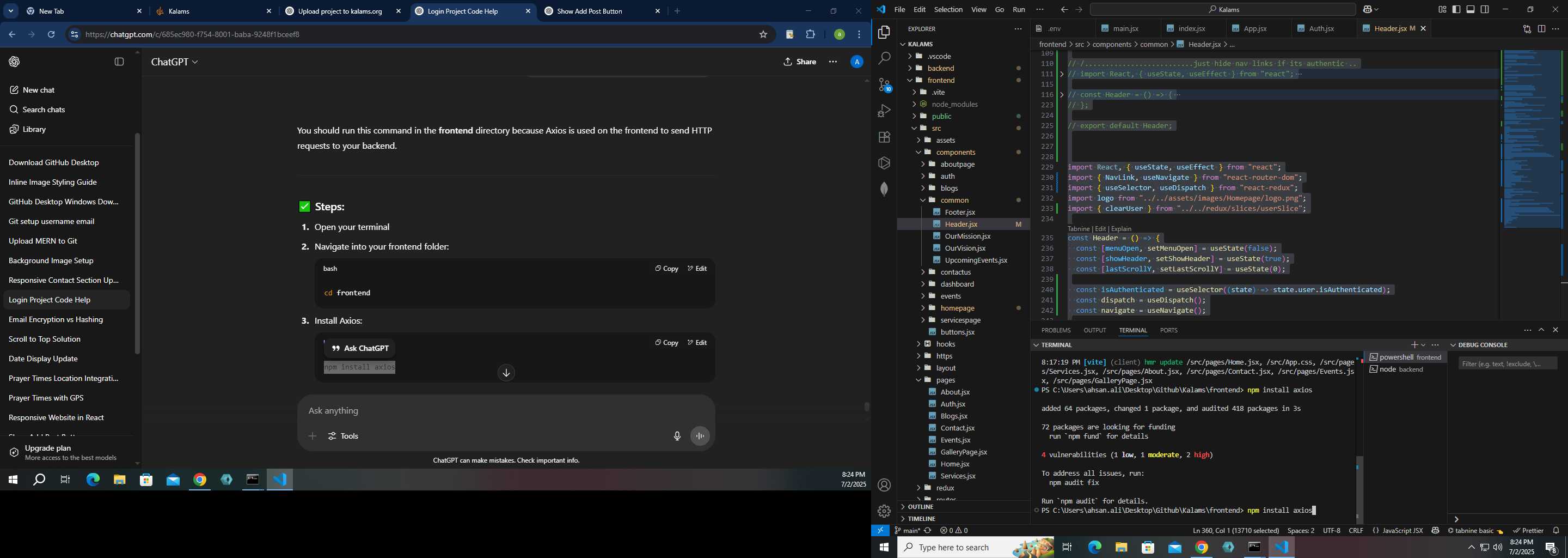The width and height of the screenshot is (1568, 558).
Task: View site information icon in address bar
Action: point(73,35)
